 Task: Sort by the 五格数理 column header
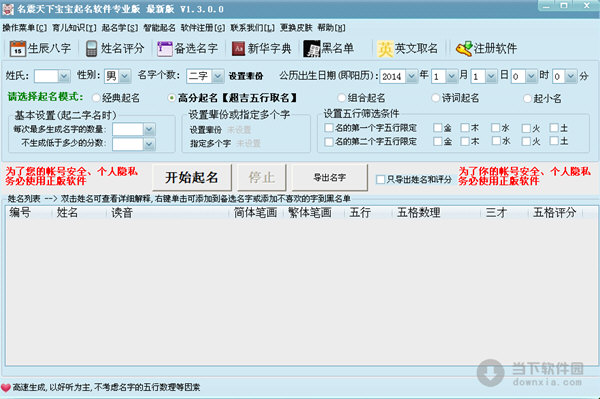[x=436, y=213]
